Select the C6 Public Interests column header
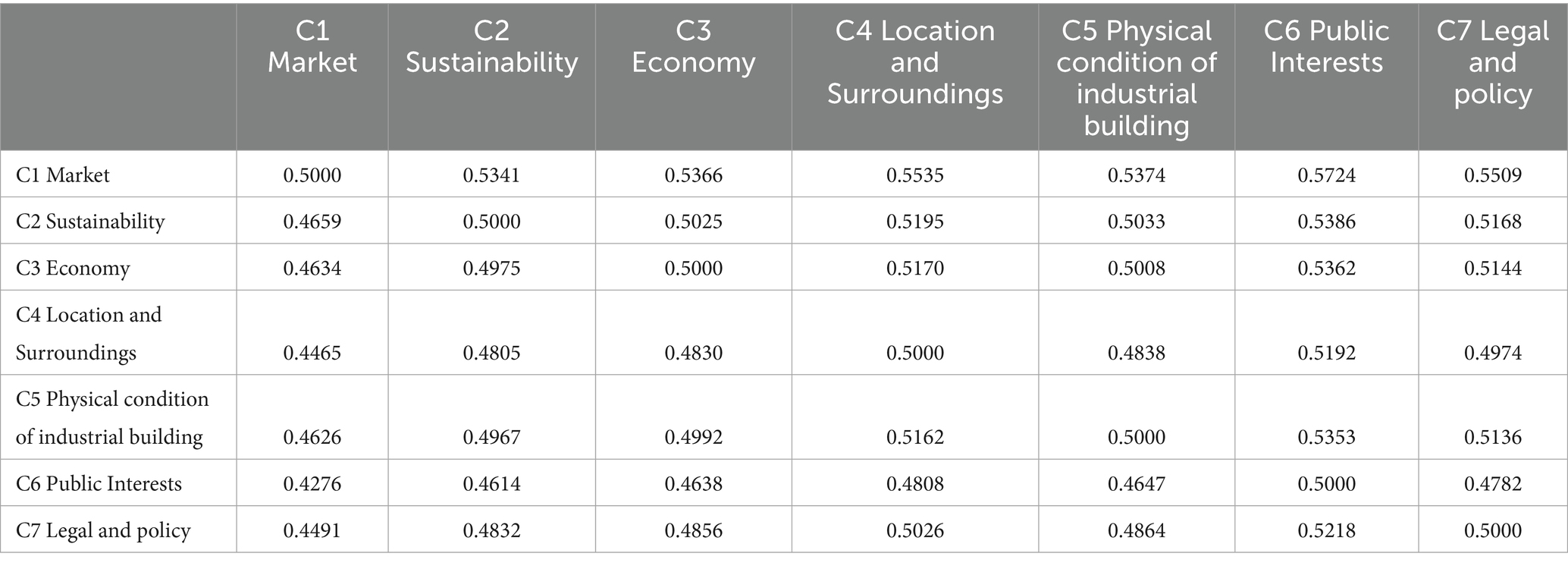1568x566 pixels. 1326,47
